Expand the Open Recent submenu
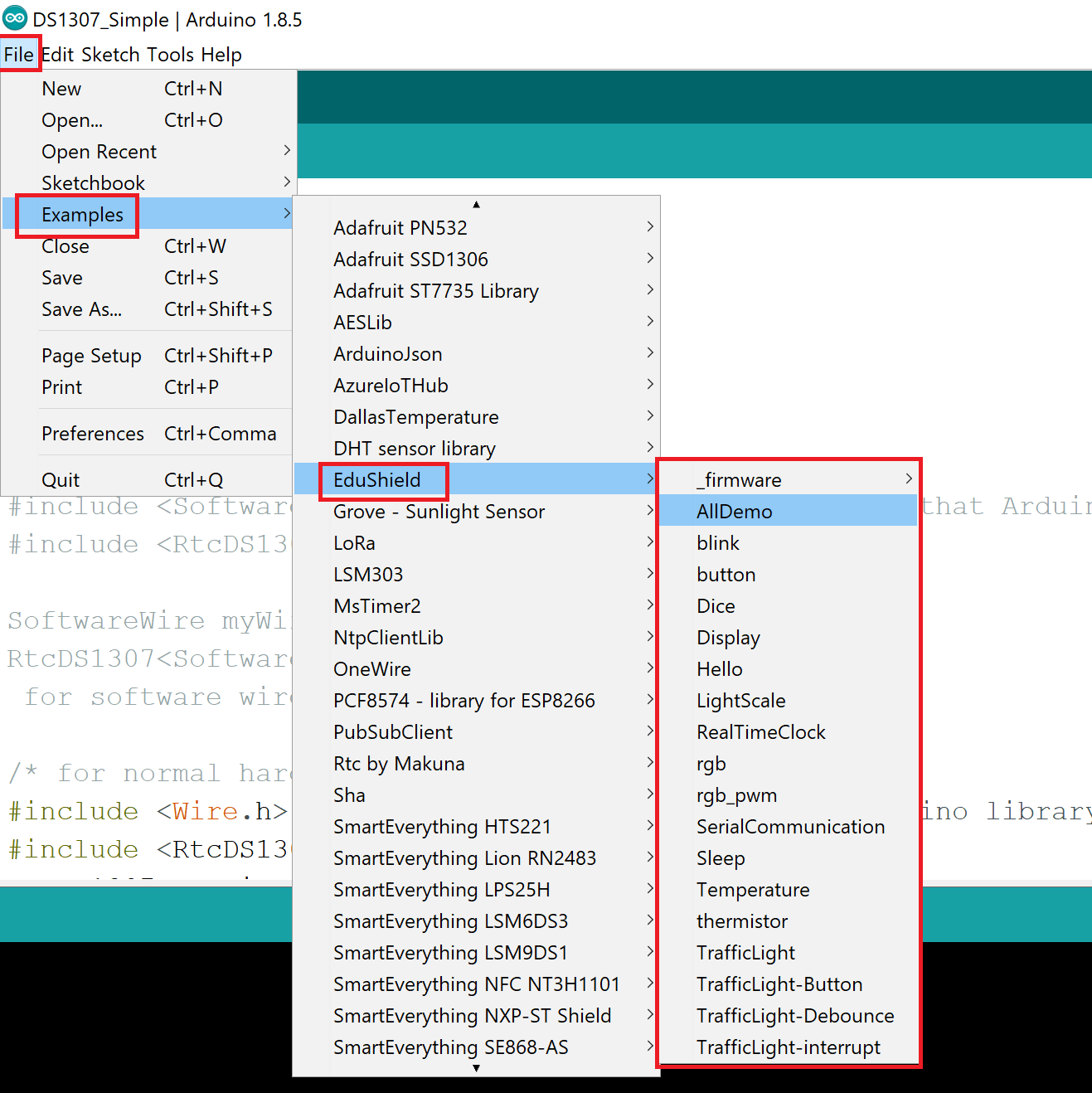 148,152
